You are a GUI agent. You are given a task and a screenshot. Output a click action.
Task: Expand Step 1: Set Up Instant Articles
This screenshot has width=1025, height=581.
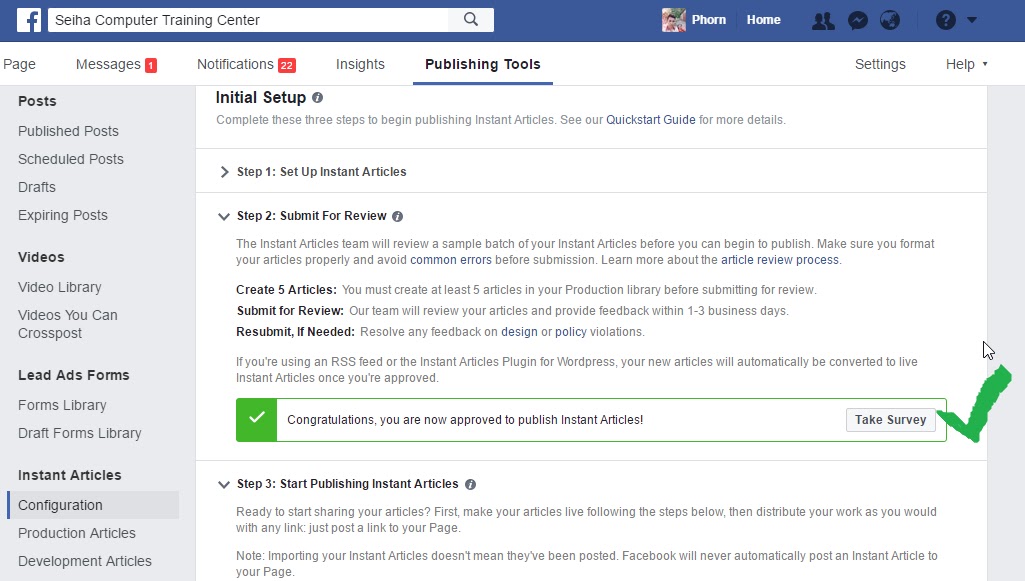224,172
